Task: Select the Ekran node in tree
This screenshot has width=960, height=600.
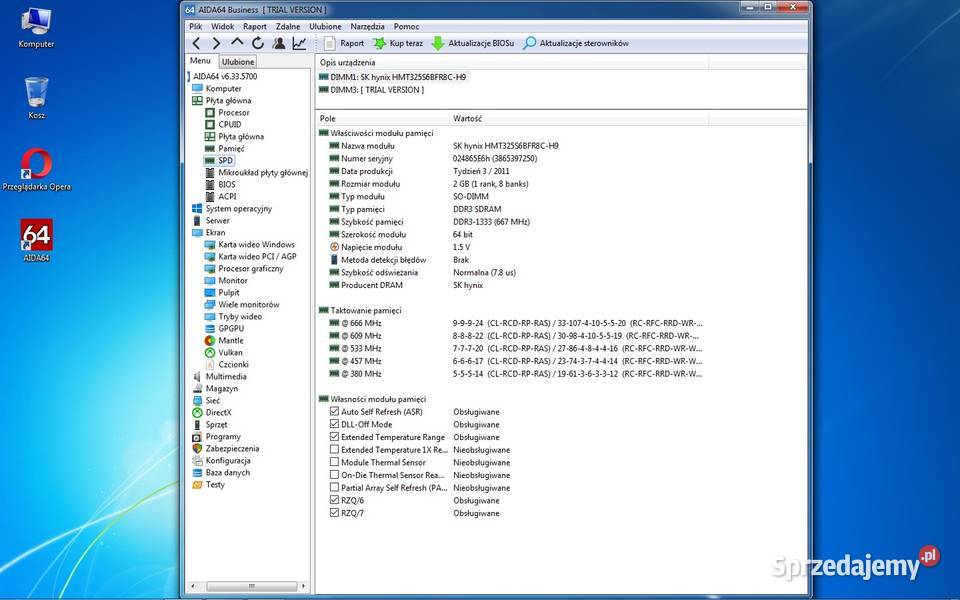Action: 215,233
